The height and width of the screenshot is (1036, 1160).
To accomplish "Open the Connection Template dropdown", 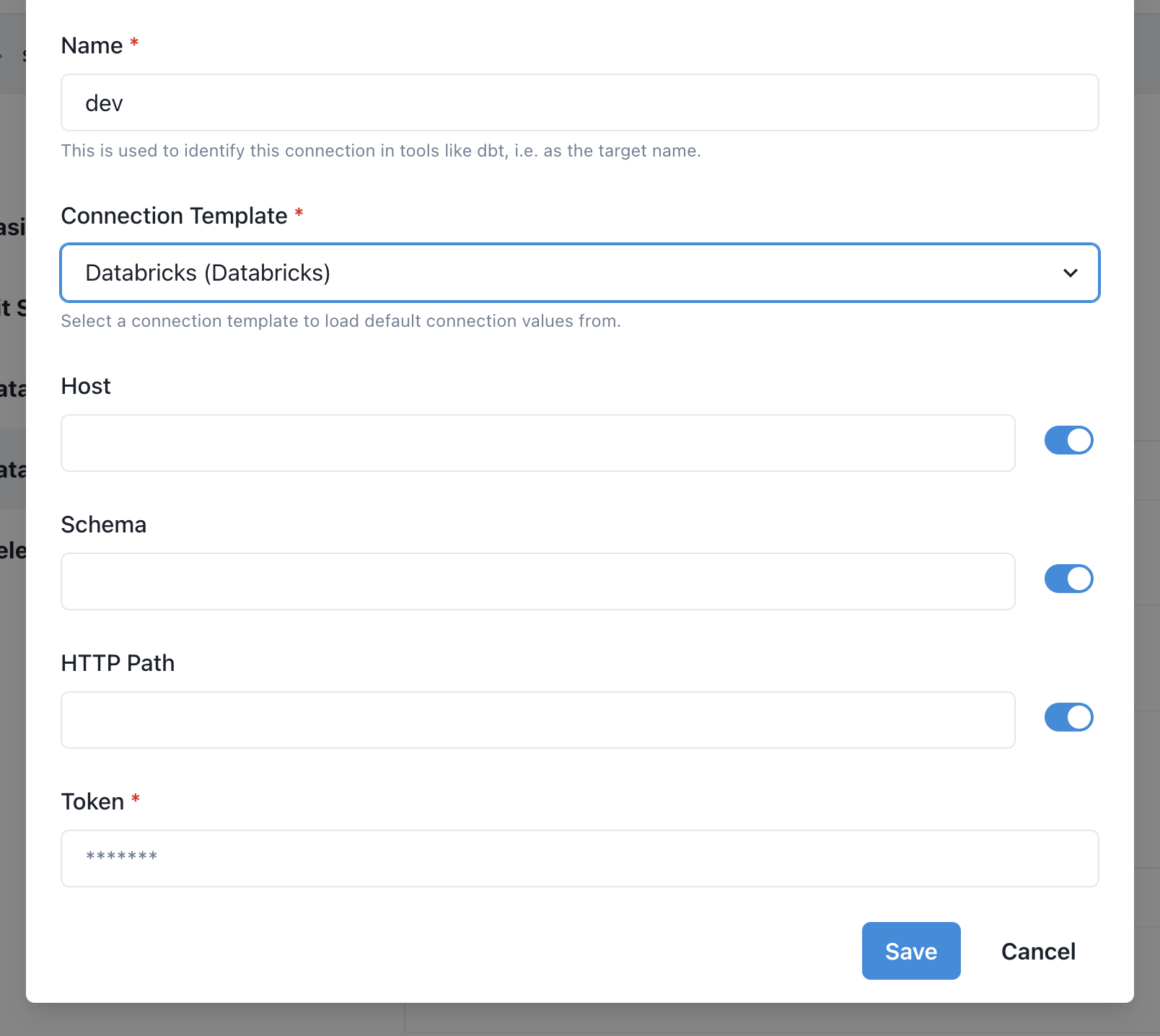I will click(579, 273).
